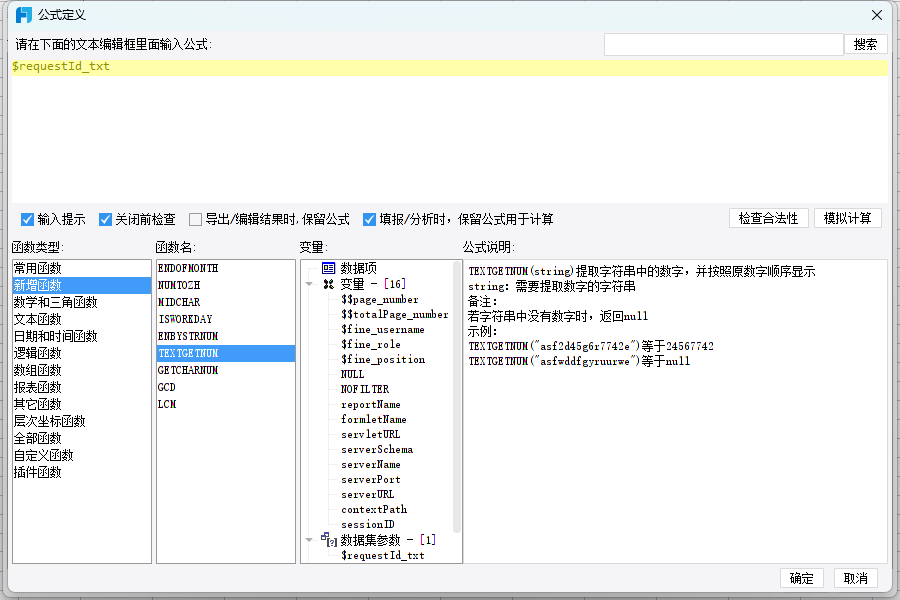Click the 检查合法性 button
Screen dimensions: 900x600
click(x=768, y=218)
